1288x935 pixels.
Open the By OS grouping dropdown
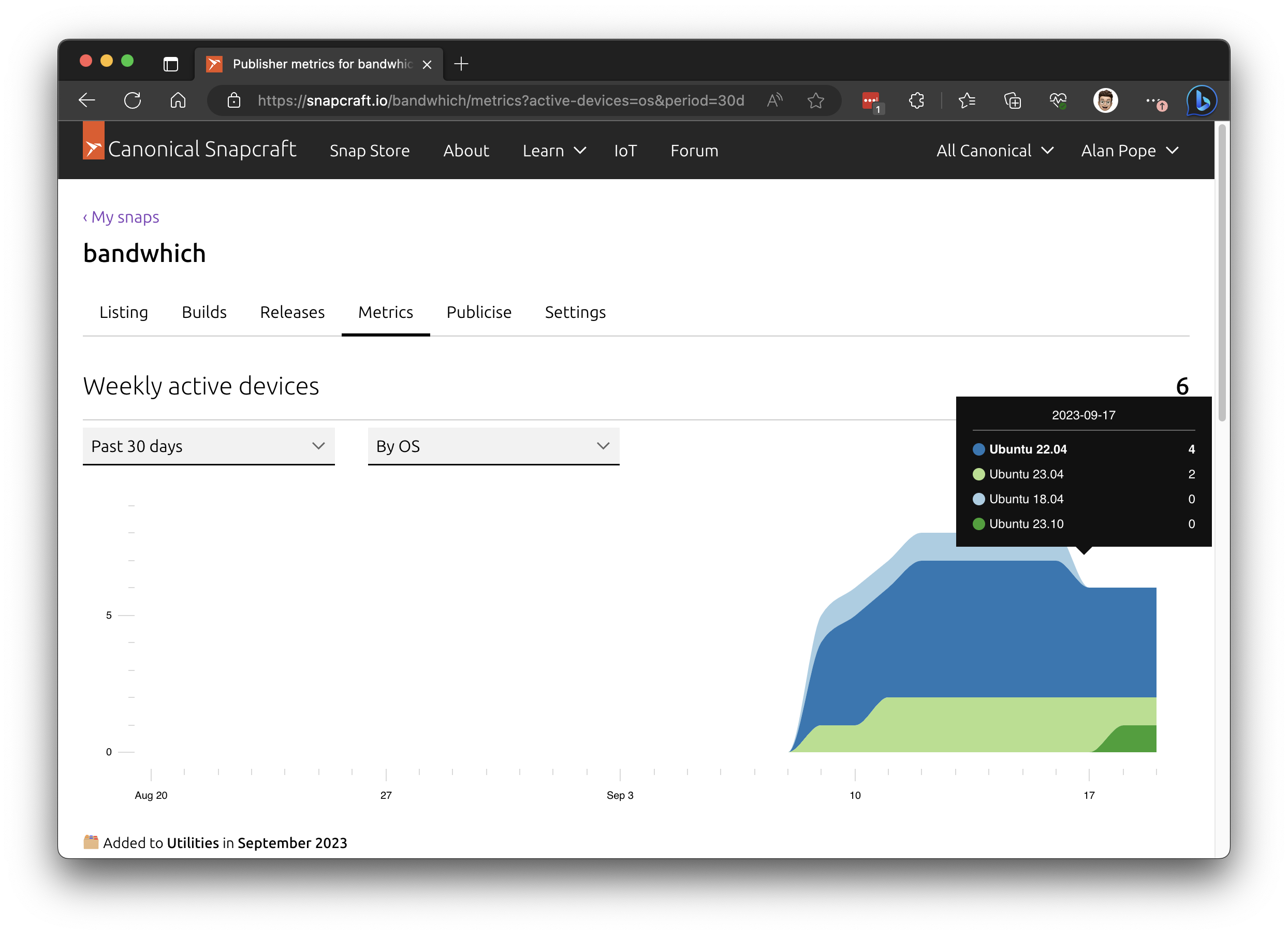(493, 446)
